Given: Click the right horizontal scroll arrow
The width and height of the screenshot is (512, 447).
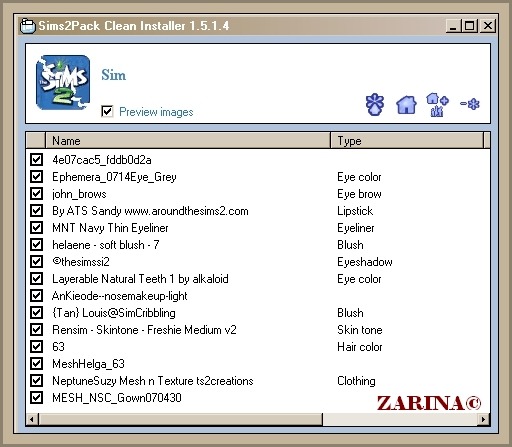Looking at the screenshot, I should point(484,419).
